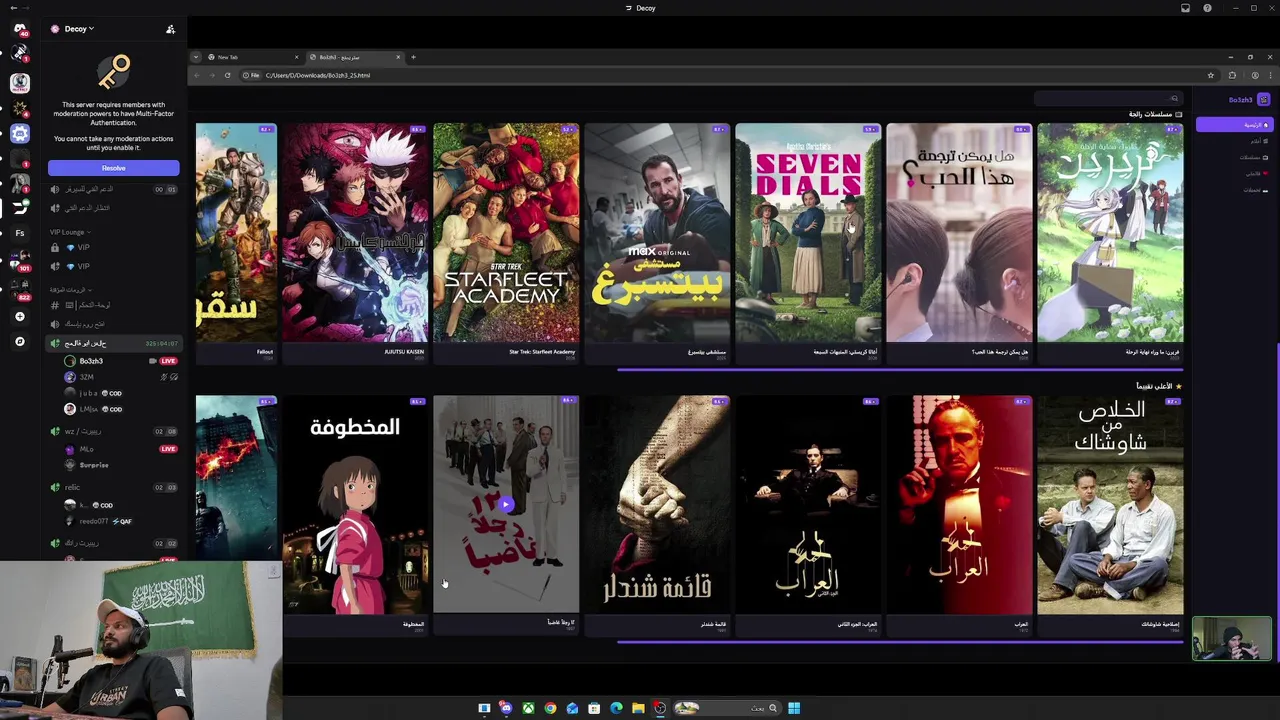This screenshot has width=1280, height=720.
Task: Open the series section in Bo3zh3 sidebar
Action: (1254, 157)
